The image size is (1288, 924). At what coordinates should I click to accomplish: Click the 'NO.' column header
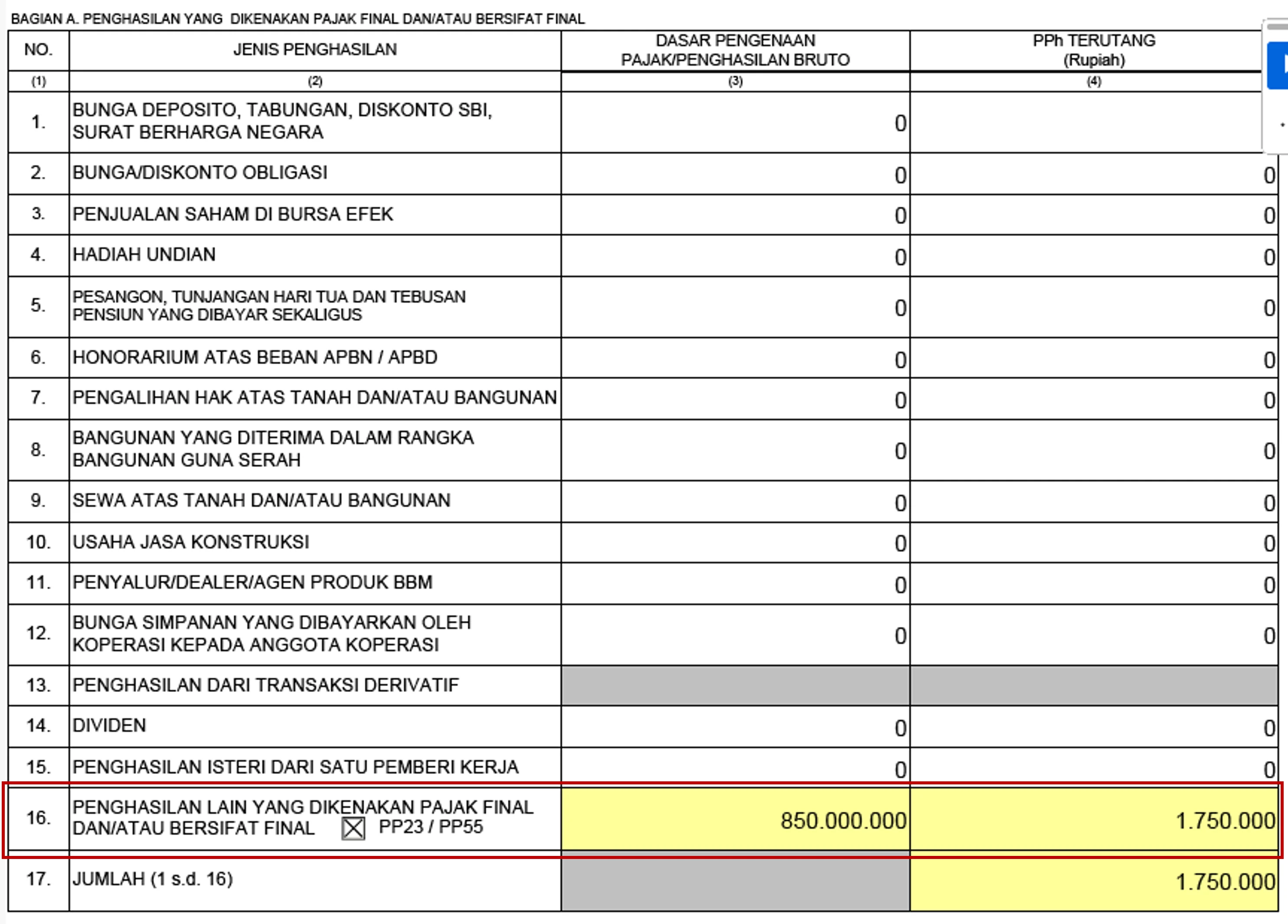[x=39, y=50]
